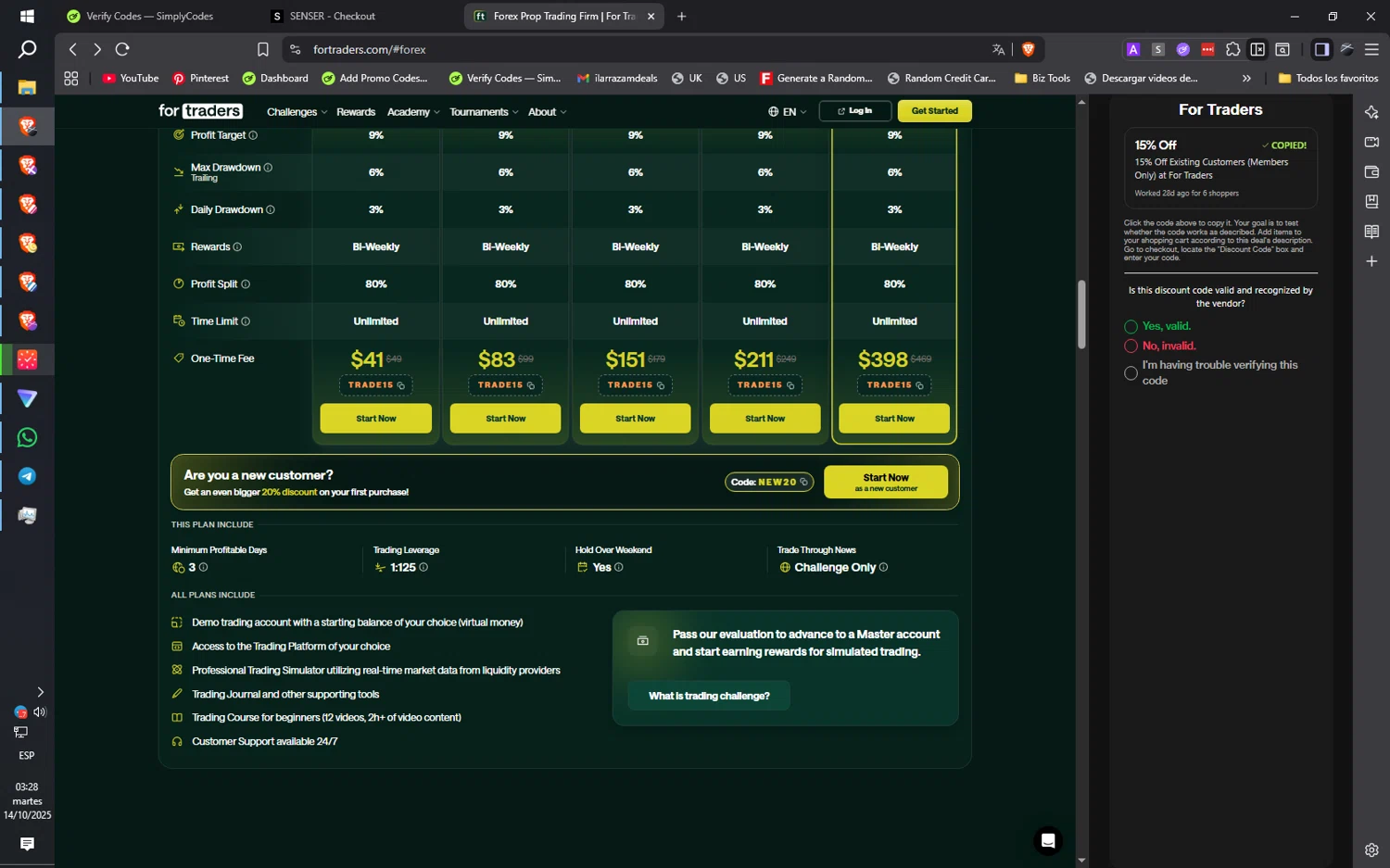1390x868 pixels.
Task: Open File Explorer from the taskbar
Action: click(x=27, y=87)
